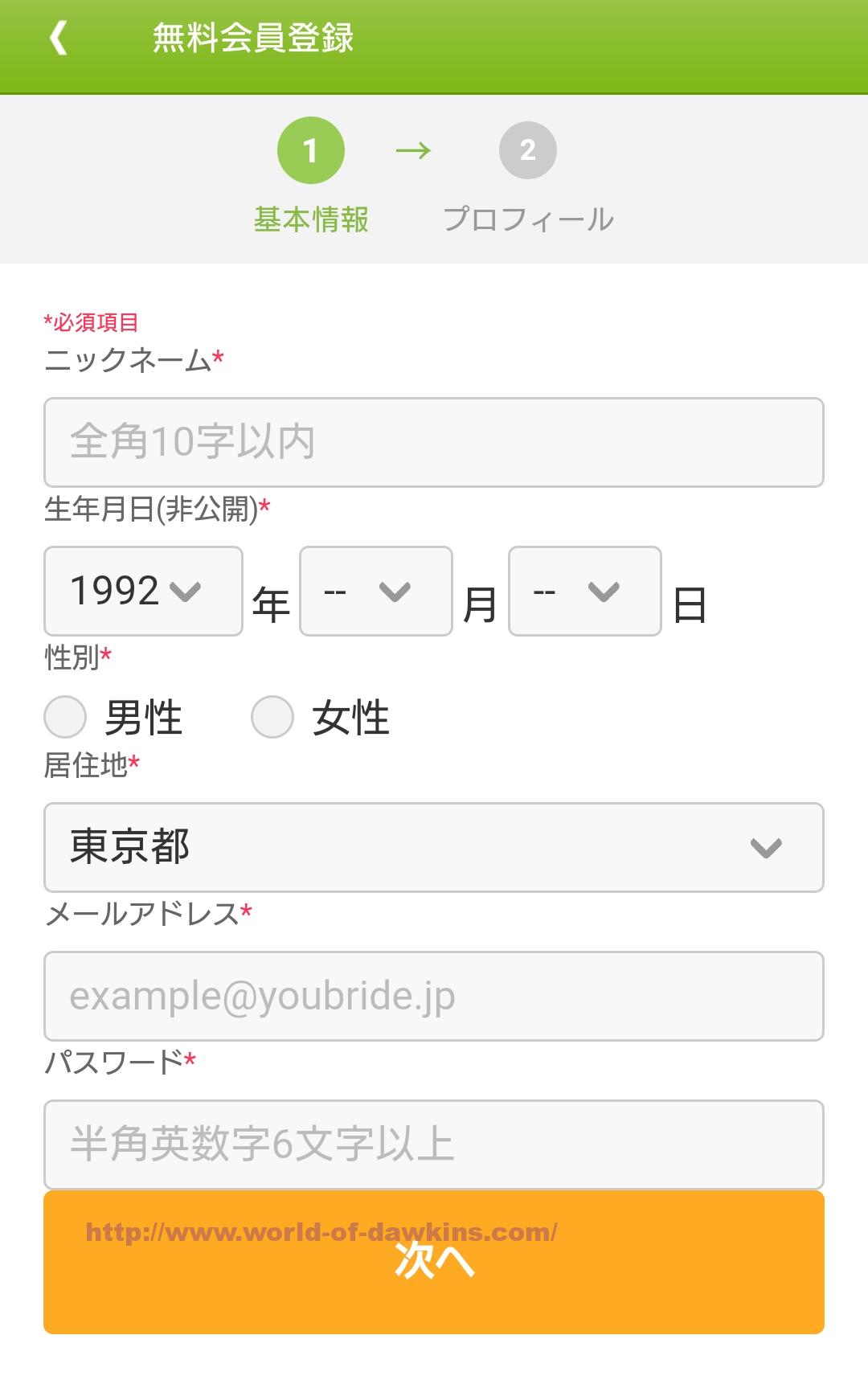Viewport: 868px width, 1384px height.
Task: Select the 女性 radio button
Action: (x=272, y=717)
